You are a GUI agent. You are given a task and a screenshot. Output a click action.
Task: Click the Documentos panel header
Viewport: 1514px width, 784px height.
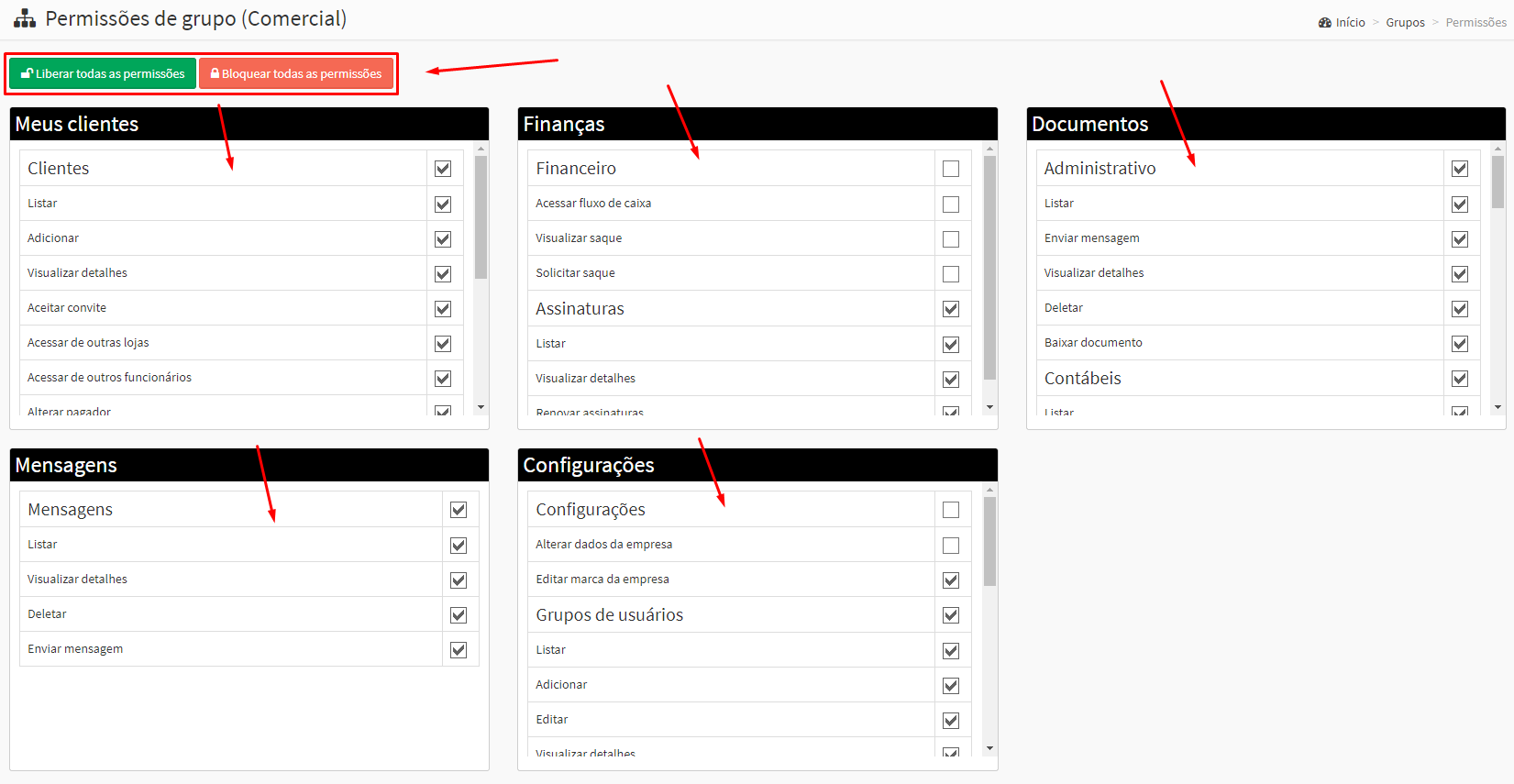(1266, 124)
